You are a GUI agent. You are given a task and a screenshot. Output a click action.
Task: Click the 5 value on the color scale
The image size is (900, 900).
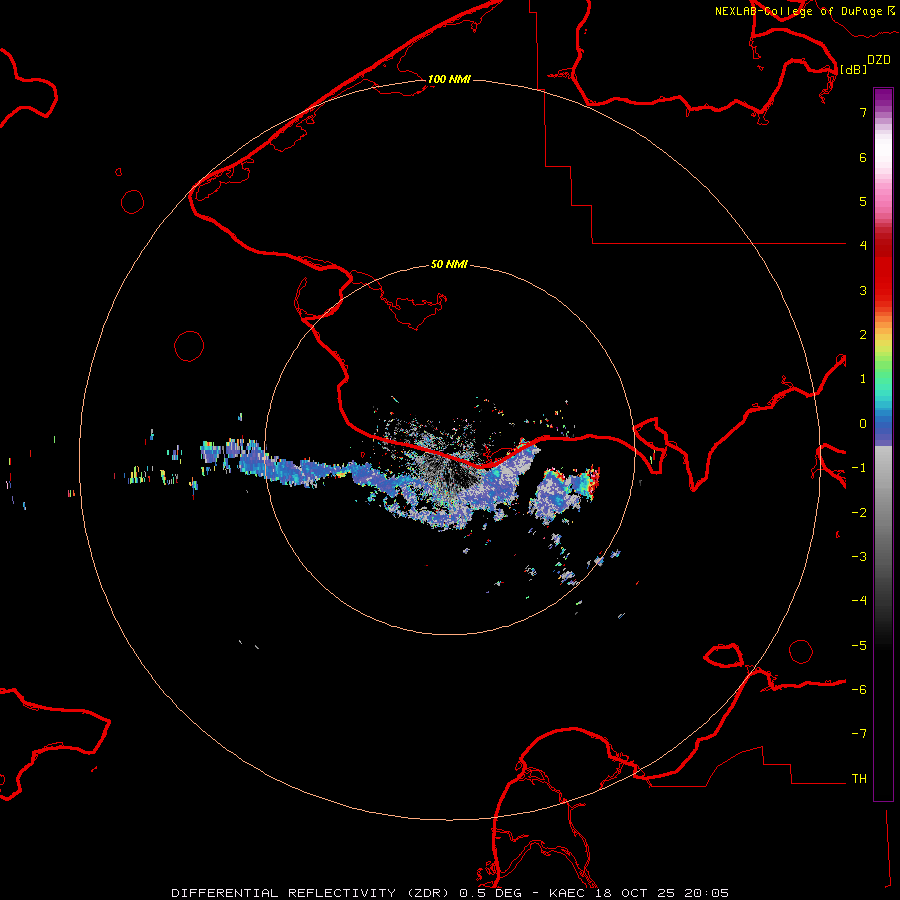(863, 201)
